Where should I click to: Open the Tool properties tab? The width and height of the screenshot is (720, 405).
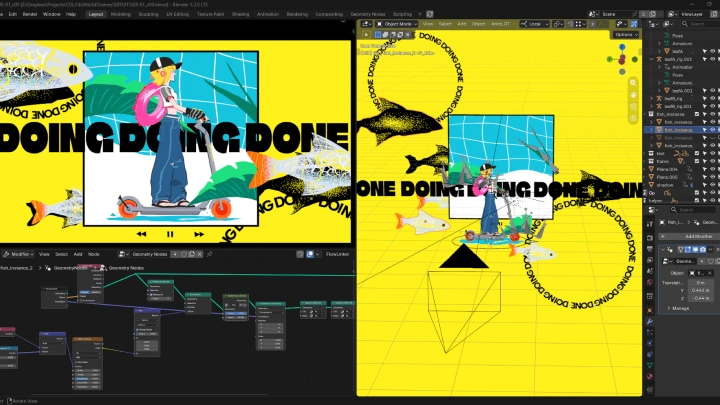(650, 224)
